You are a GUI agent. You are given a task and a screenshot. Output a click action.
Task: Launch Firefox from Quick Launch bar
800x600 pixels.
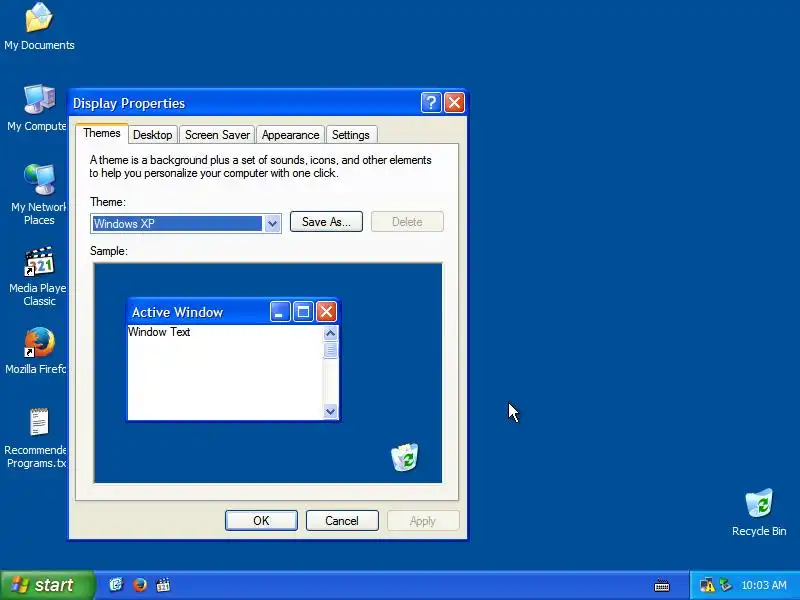tap(139, 585)
